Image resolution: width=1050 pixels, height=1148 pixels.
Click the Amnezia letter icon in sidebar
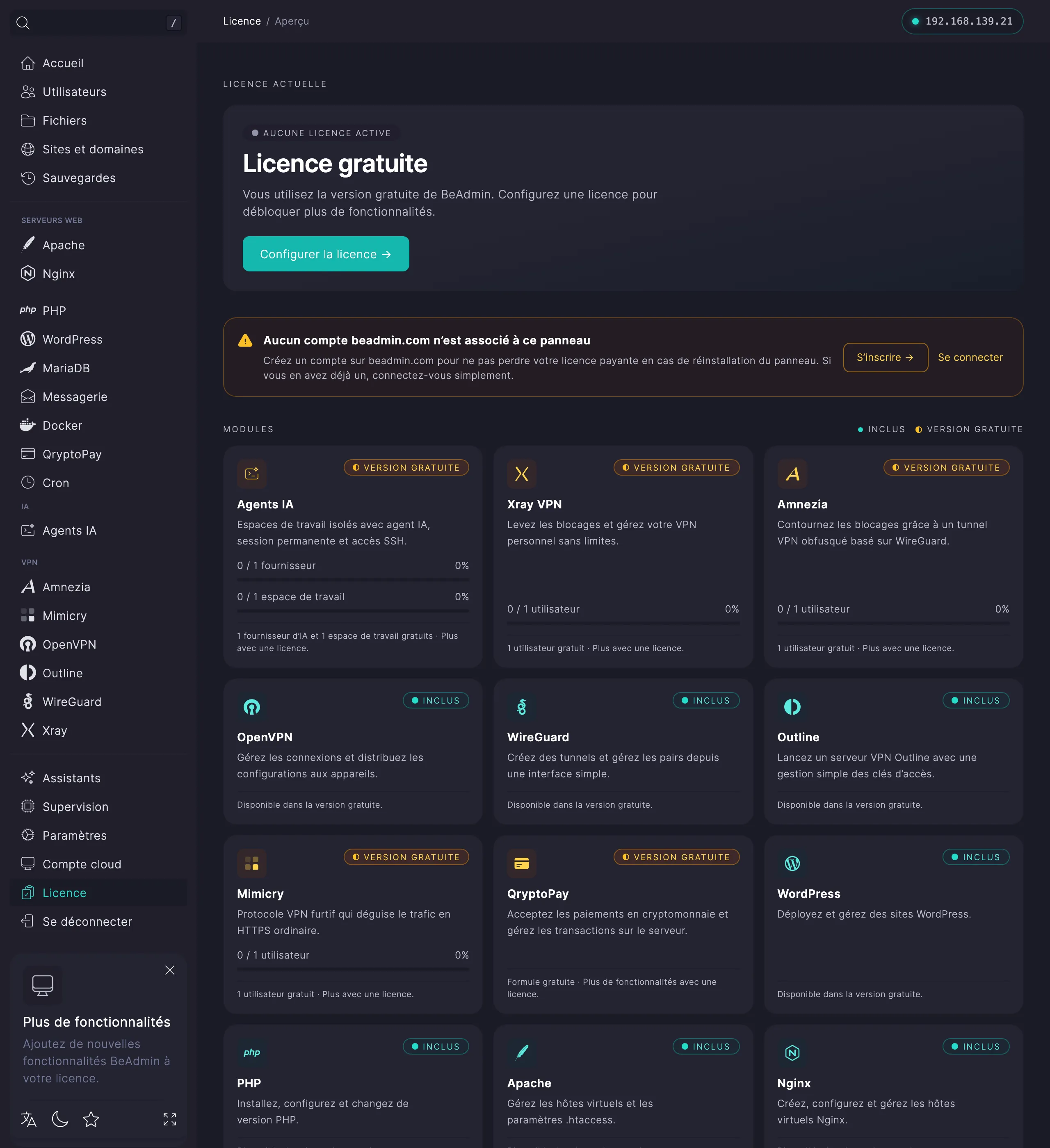coord(28,587)
